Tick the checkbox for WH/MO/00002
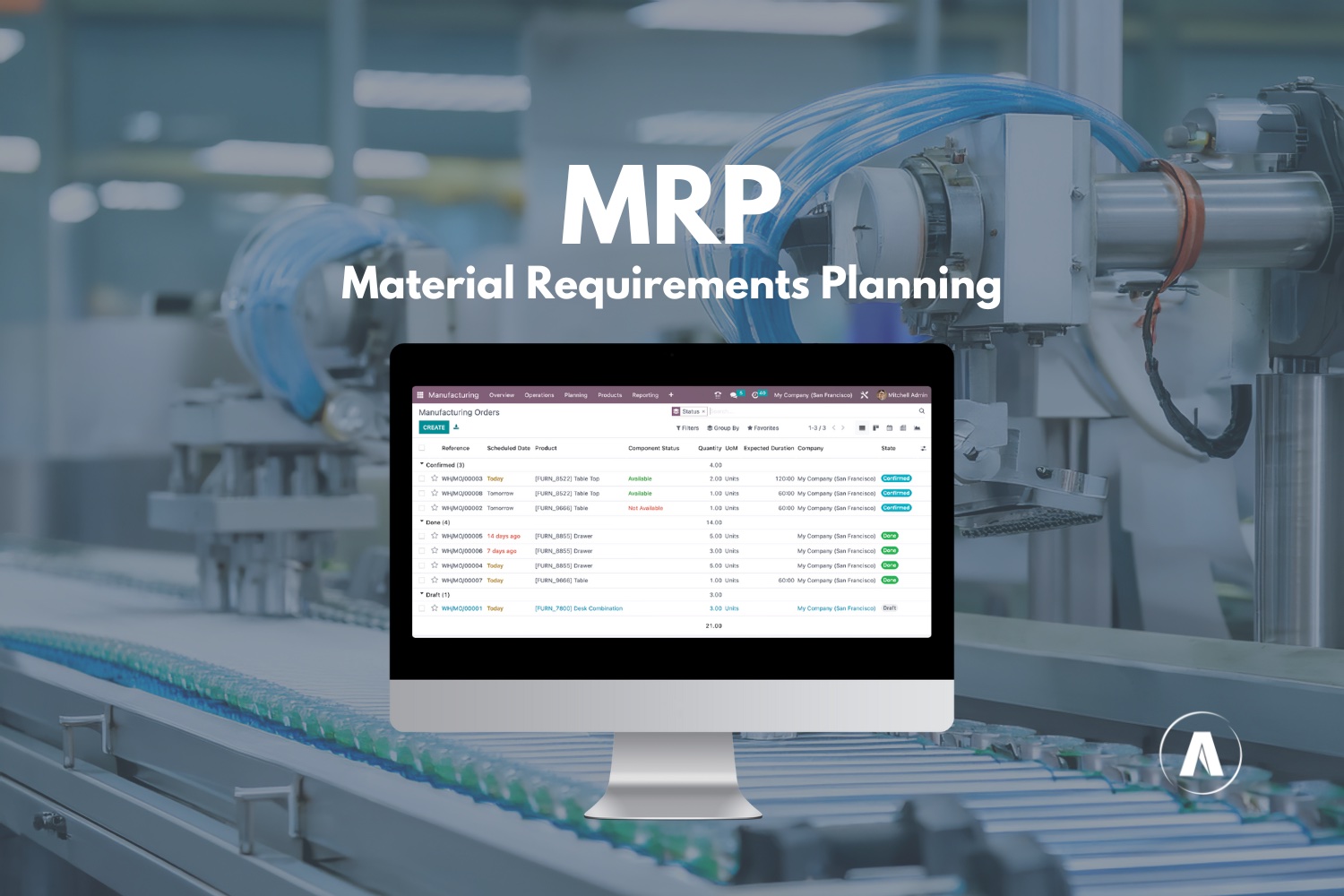Viewport: 1344px width, 896px height. click(x=422, y=507)
